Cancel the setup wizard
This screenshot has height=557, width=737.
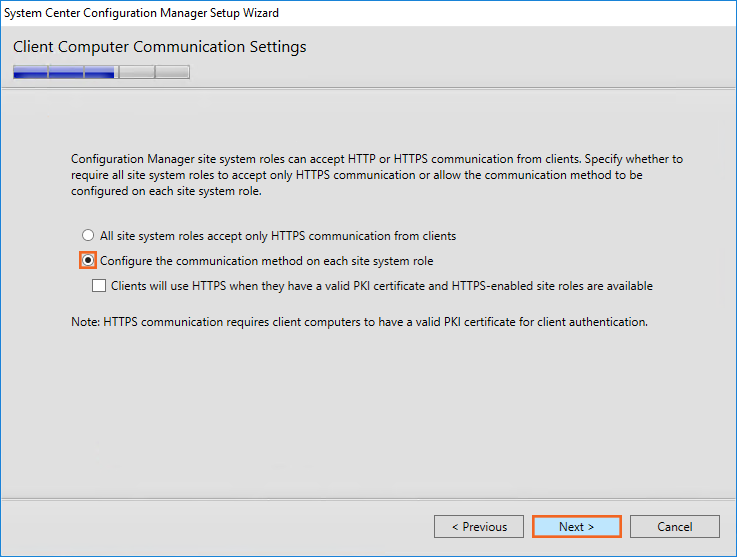675,527
